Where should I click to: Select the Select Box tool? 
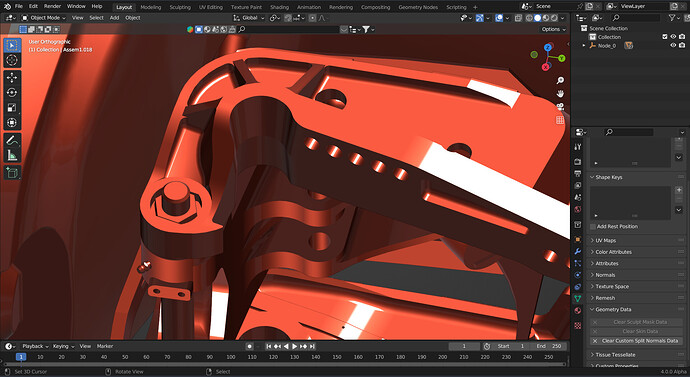click(x=12, y=45)
